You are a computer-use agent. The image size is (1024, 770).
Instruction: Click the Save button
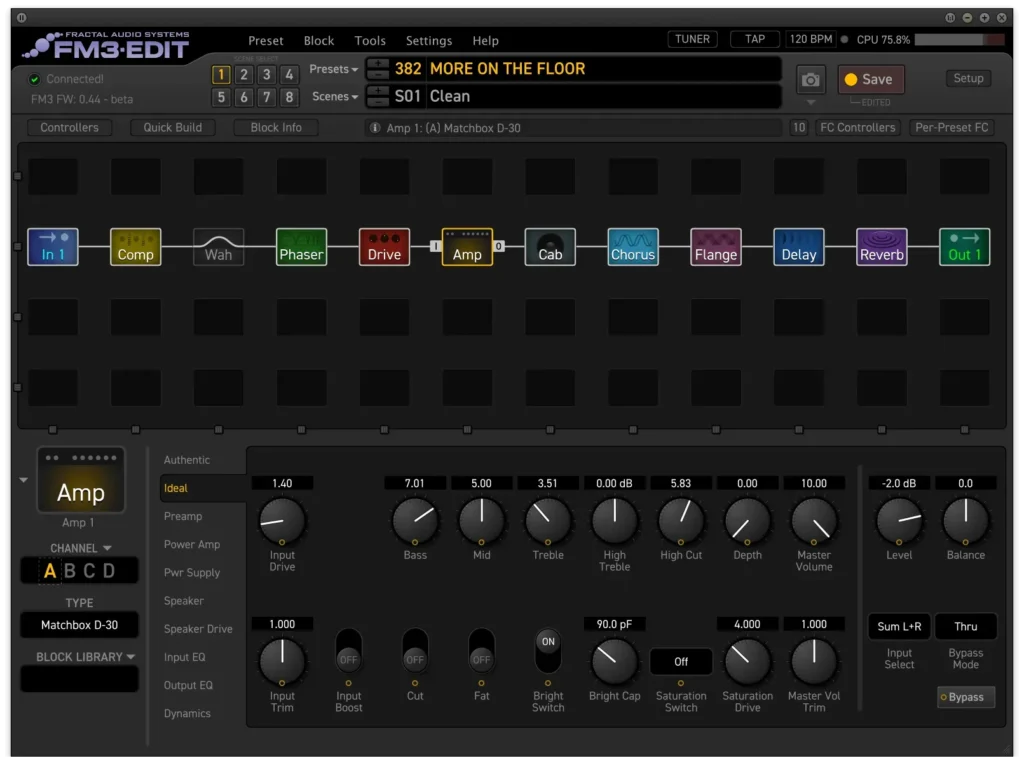coord(870,80)
